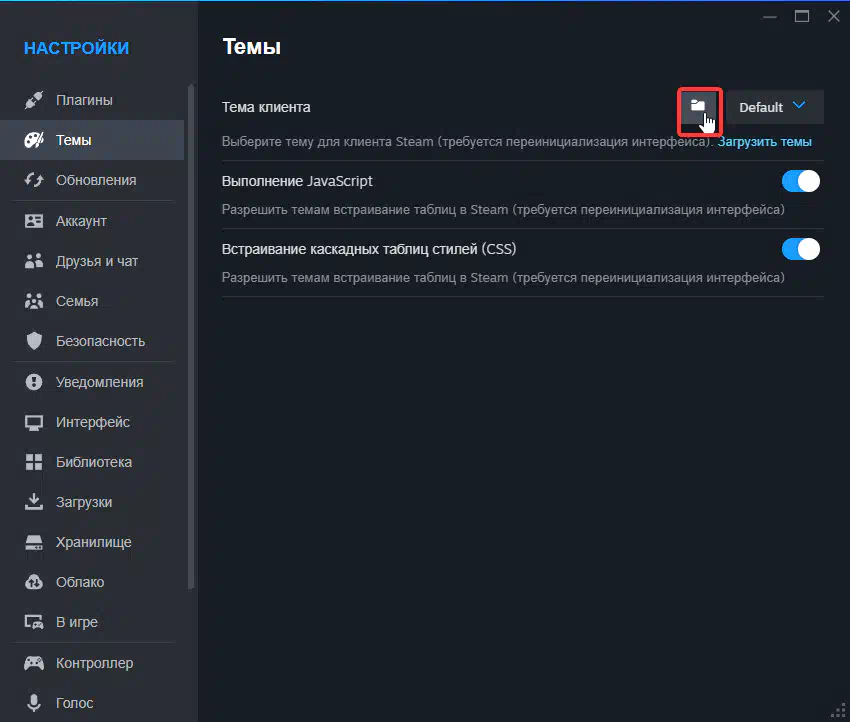The image size is (850, 722).
Task: Click the refresh arrows icon beside Обновления
Action: click(x=34, y=180)
